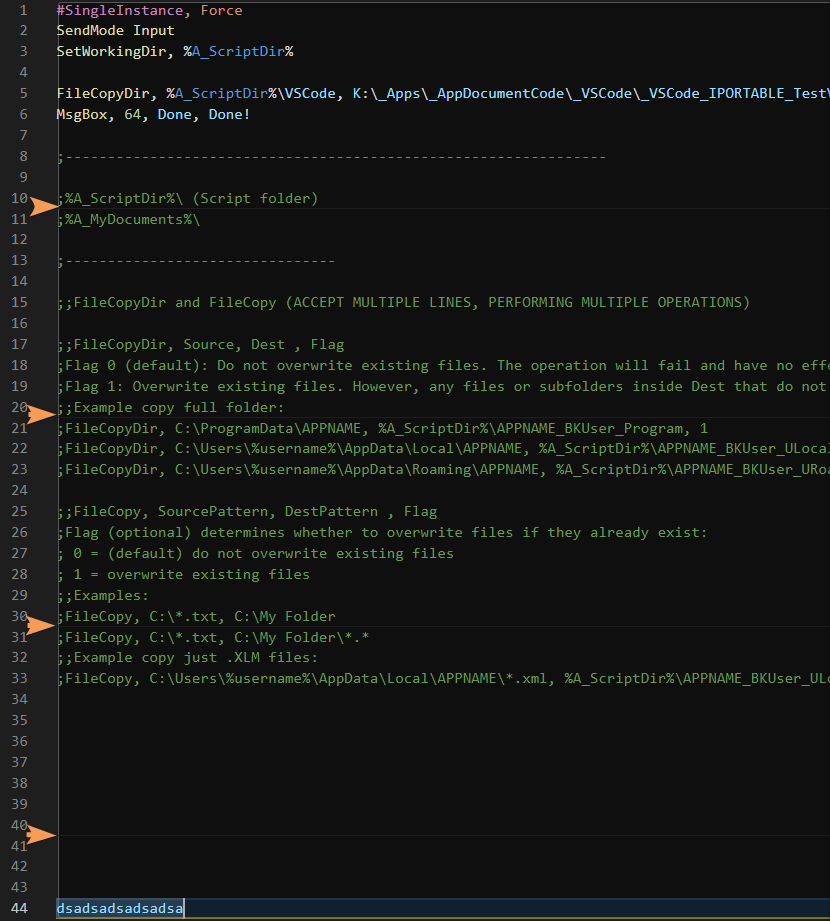Click the 'MsgBox, 64, Done, Done!' line
Image resolution: width=830 pixels, height=921 pixels.
pyautogui.click(x=153, y=115)
